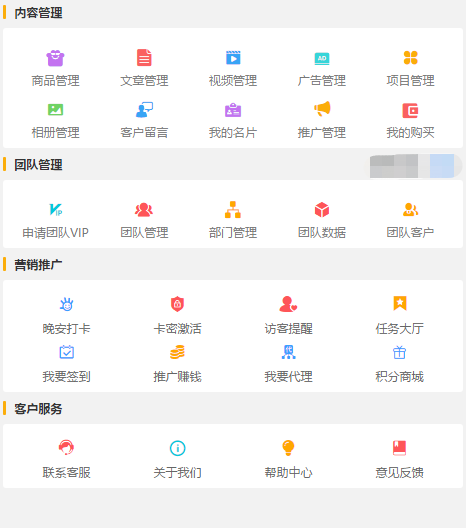
Task: Click the 关于我们 text
Action: (177, 473)
